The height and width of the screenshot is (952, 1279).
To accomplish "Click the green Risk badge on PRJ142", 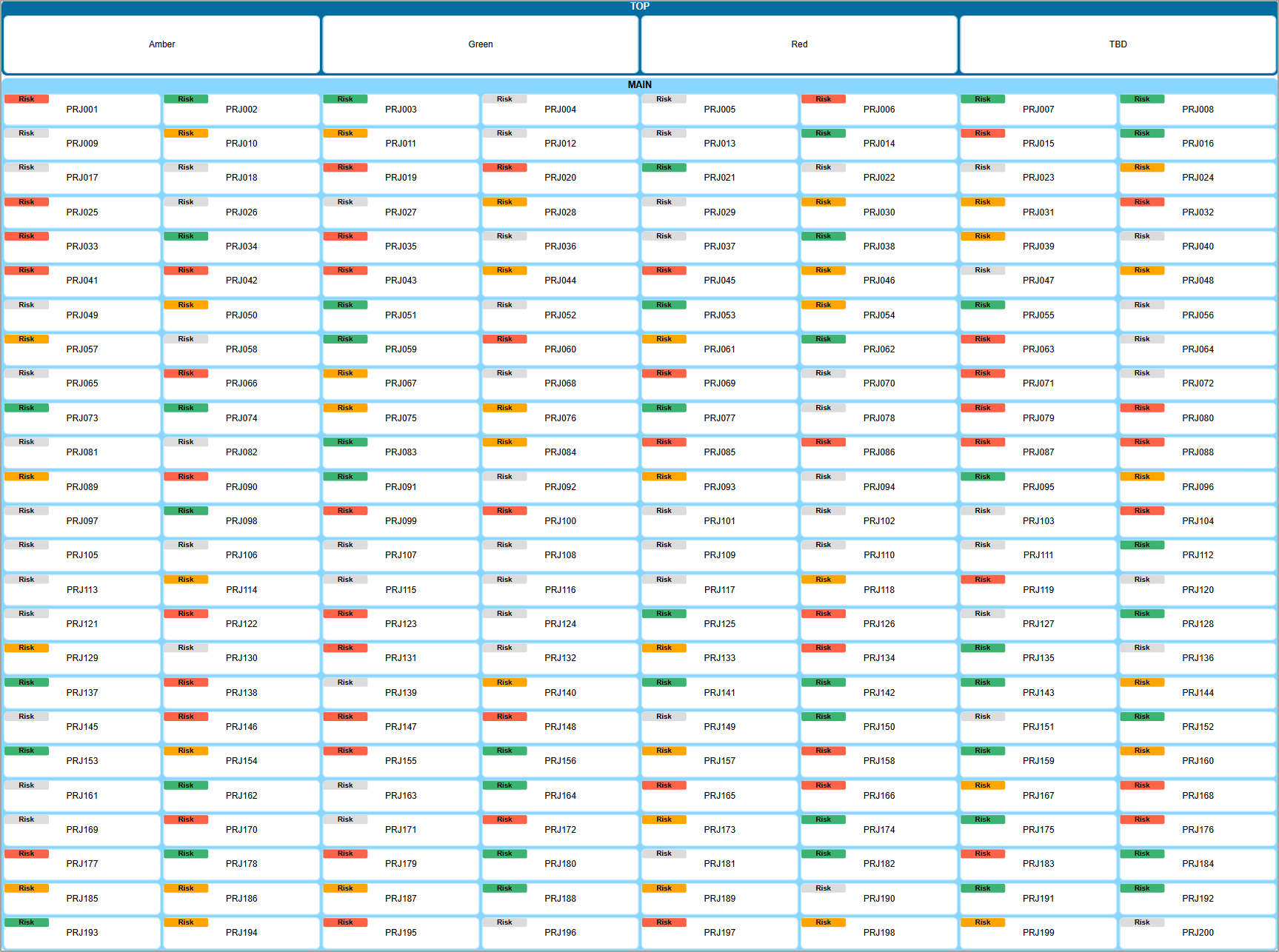I will [x=823, y=683].
